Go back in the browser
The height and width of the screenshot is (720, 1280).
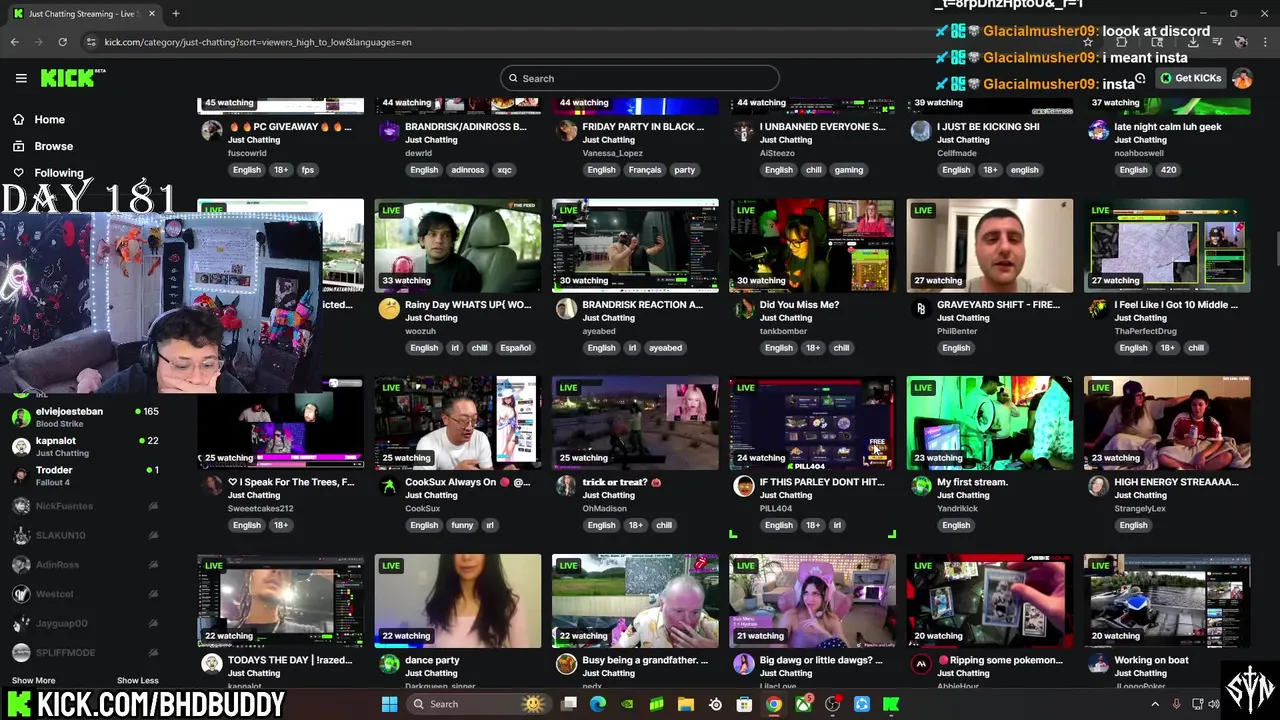tap(15, 42)
